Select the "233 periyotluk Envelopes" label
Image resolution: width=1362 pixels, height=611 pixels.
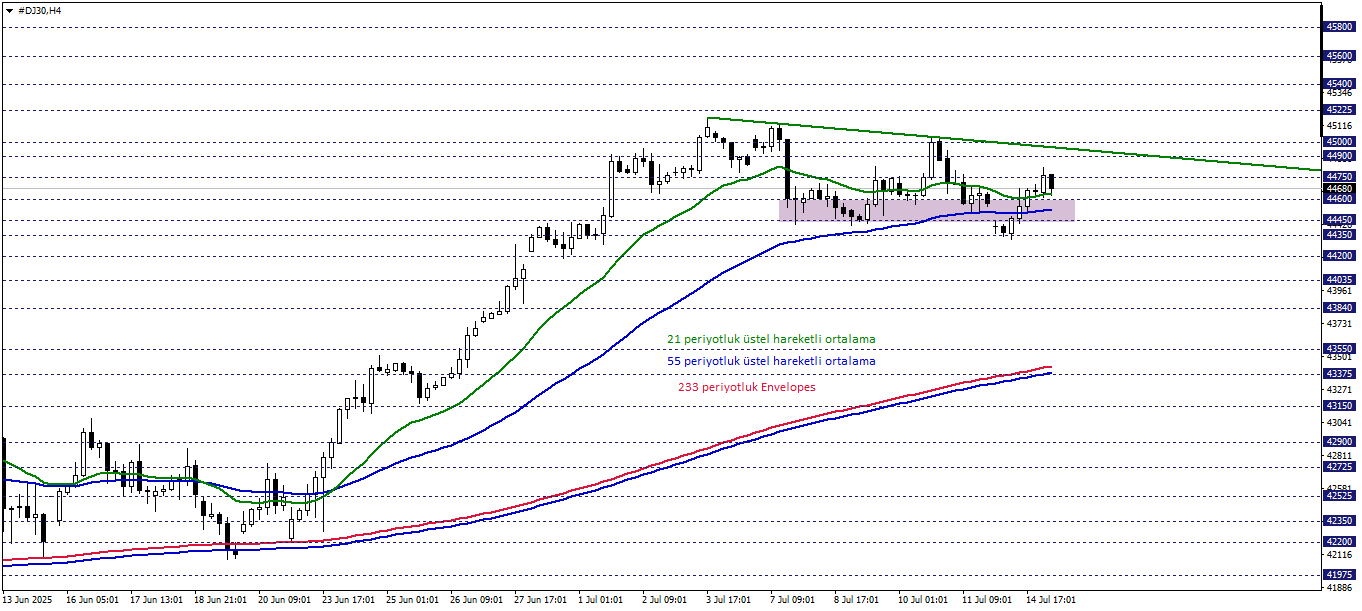(747, 387)
